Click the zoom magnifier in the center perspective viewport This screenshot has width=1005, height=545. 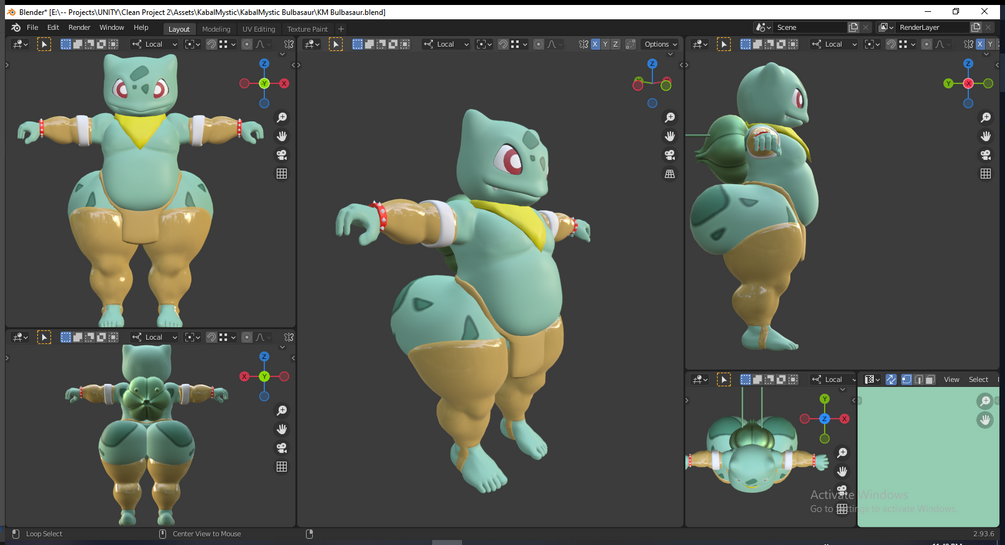(670, 117)
